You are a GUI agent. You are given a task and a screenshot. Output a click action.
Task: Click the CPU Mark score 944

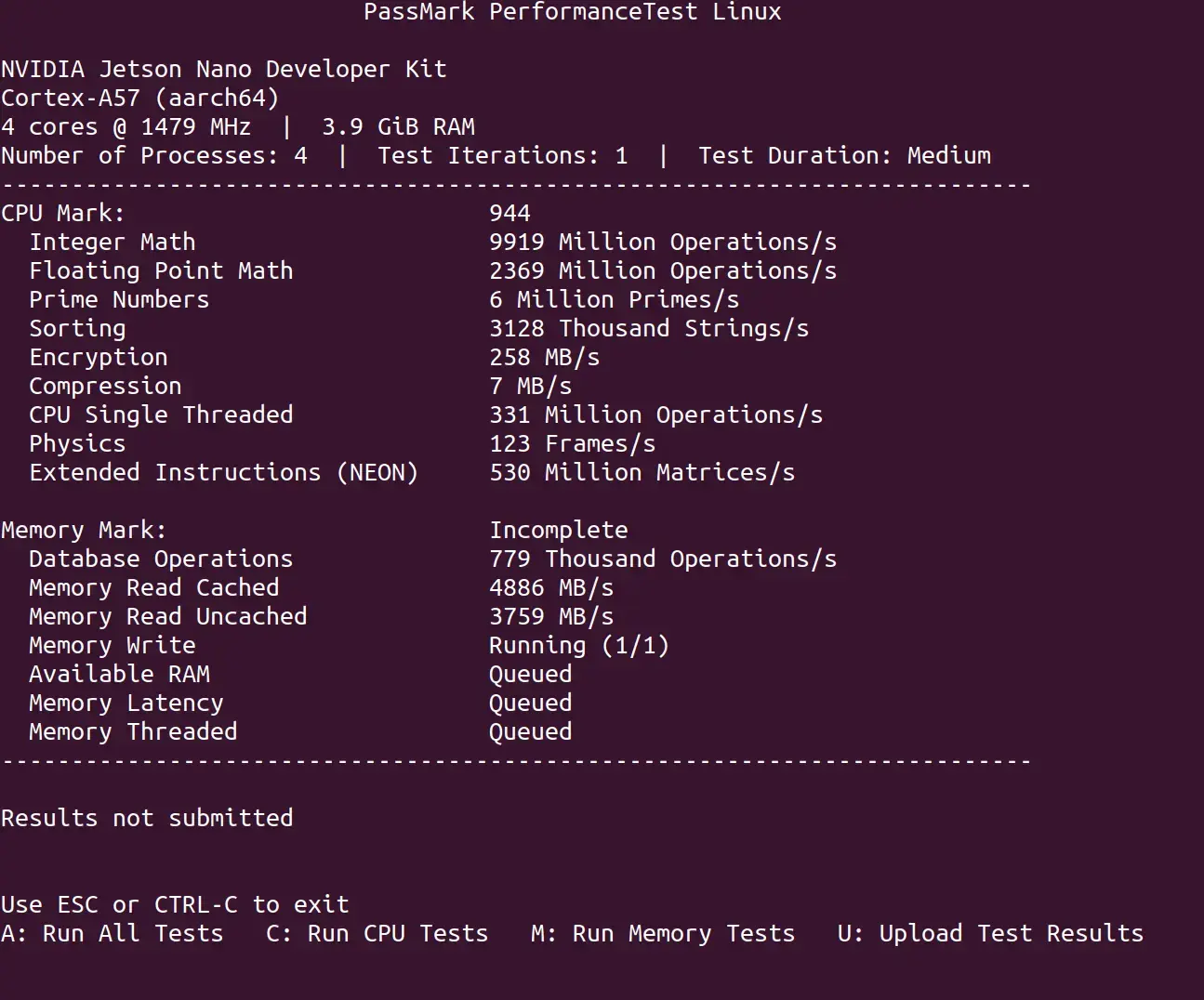pyautogui.click(x=509, y=213)
